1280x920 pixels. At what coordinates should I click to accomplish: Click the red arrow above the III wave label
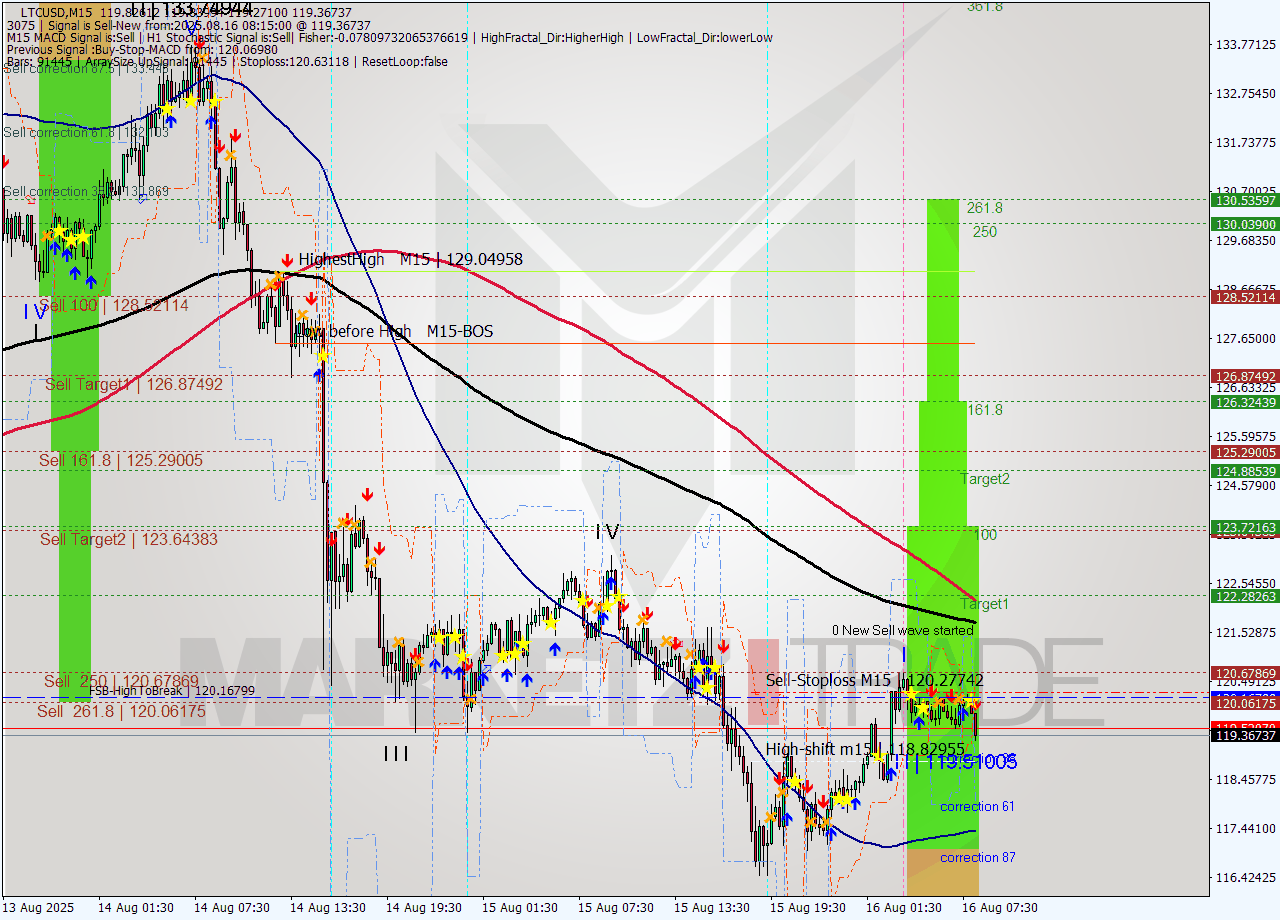415,652
